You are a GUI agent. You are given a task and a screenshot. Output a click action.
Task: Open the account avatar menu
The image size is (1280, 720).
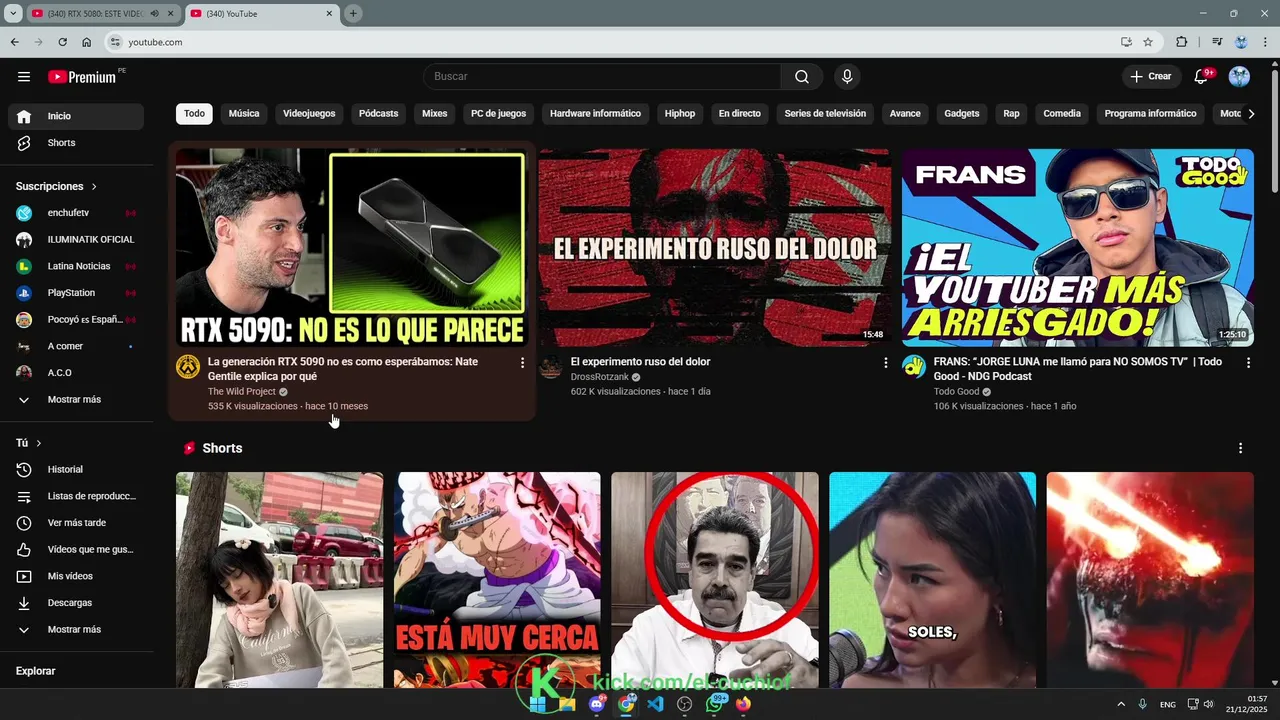1239,76
